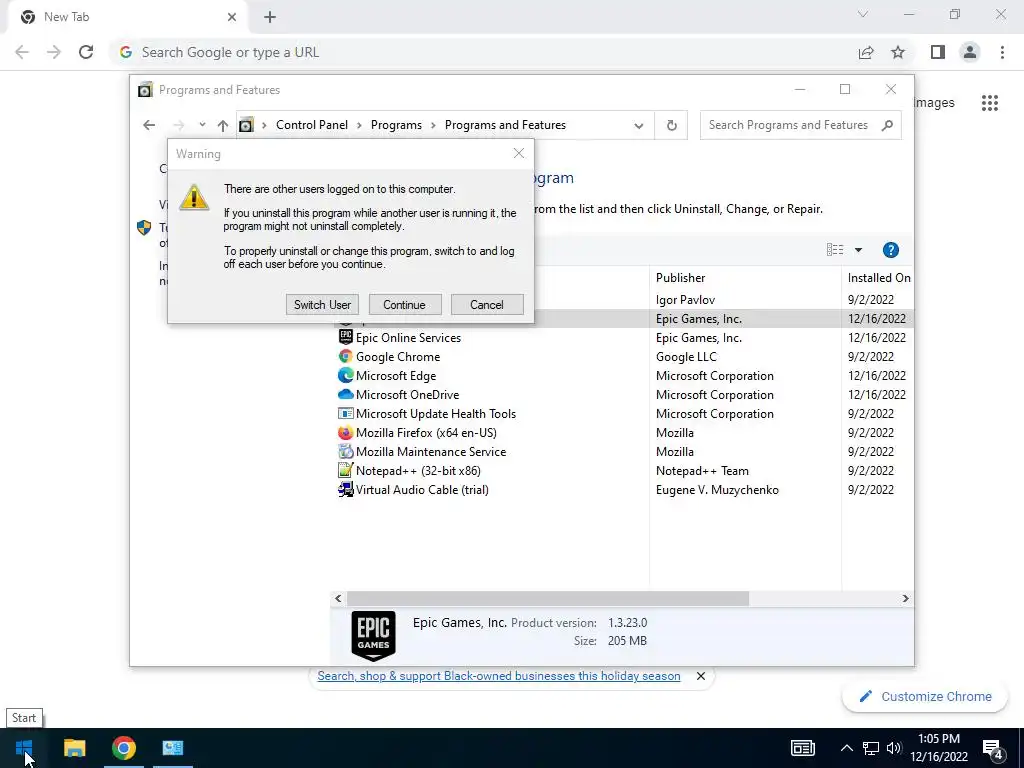Open File Explorer from taskbar
The image size is (1024, 768).
click(74, 748)
